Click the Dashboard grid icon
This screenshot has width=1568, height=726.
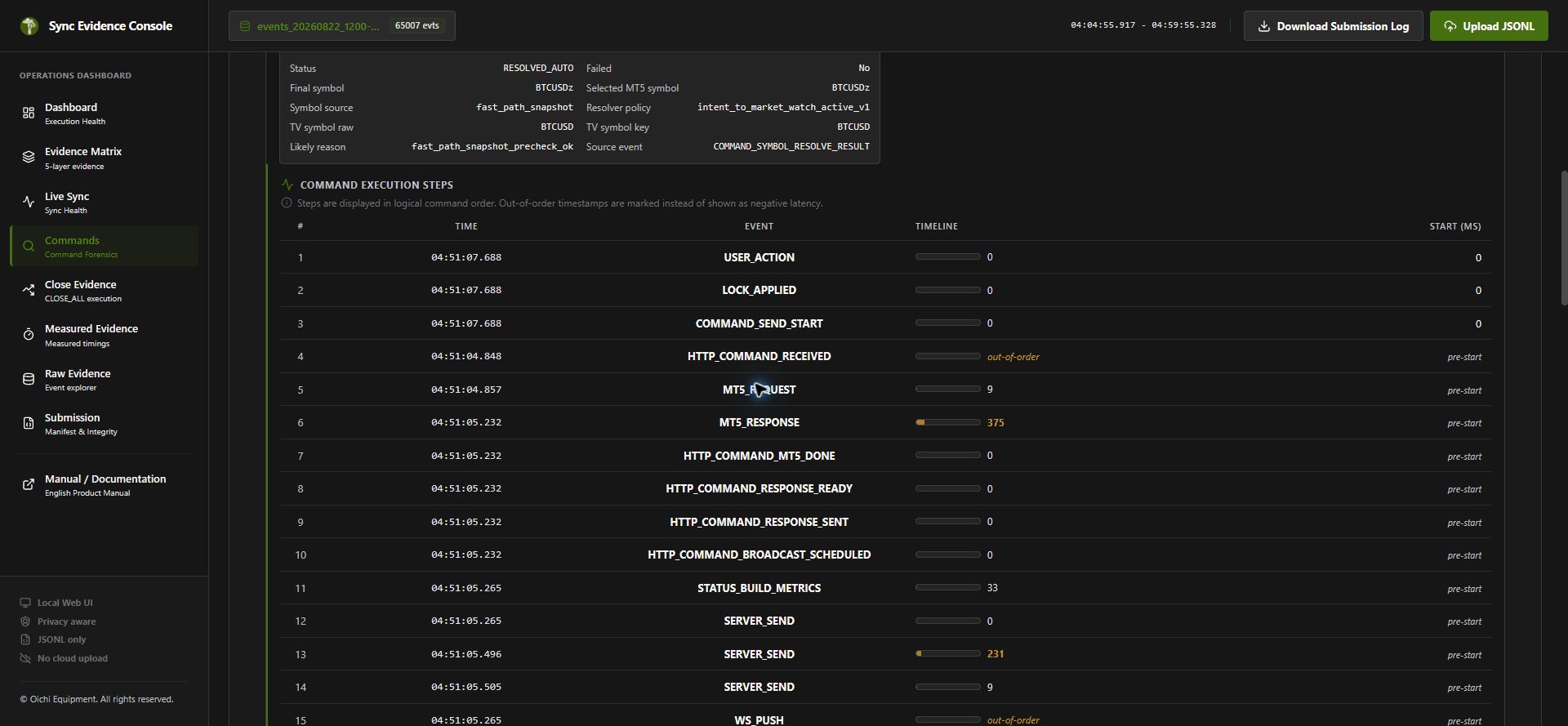(x=29, y=114)
